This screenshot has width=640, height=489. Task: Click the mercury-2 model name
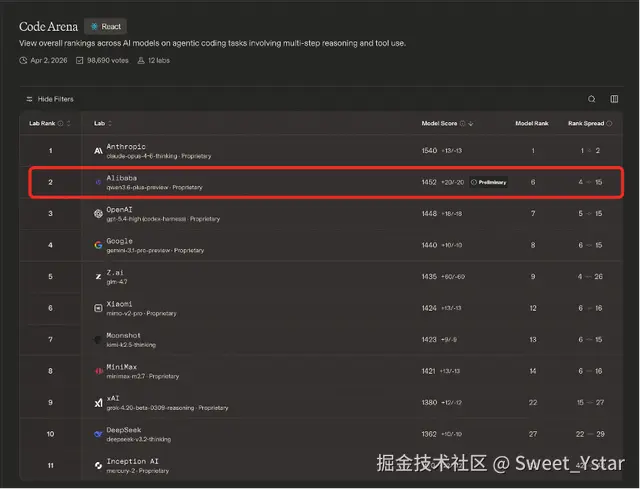click(x=120, y=471)
